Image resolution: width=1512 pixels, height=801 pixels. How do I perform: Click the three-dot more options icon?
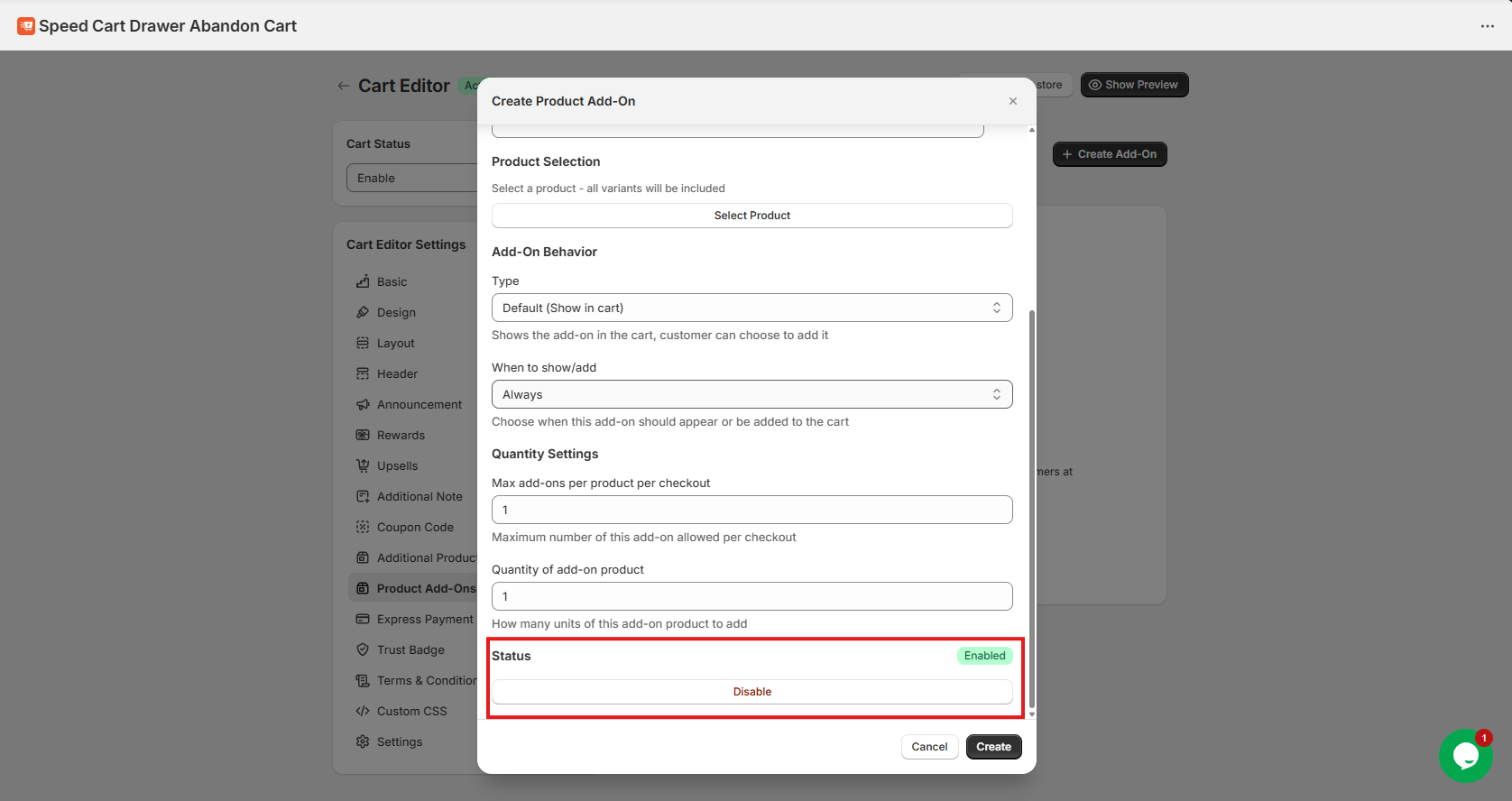[1487, 26]
